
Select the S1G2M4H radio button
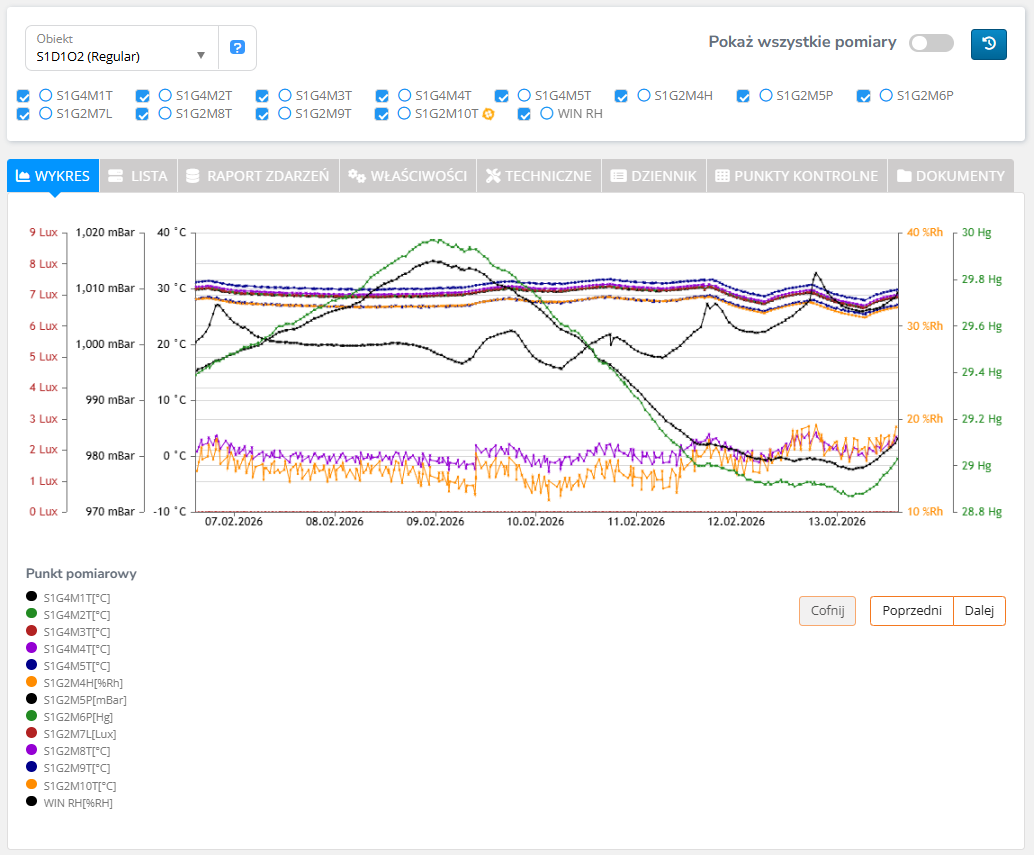644,95
